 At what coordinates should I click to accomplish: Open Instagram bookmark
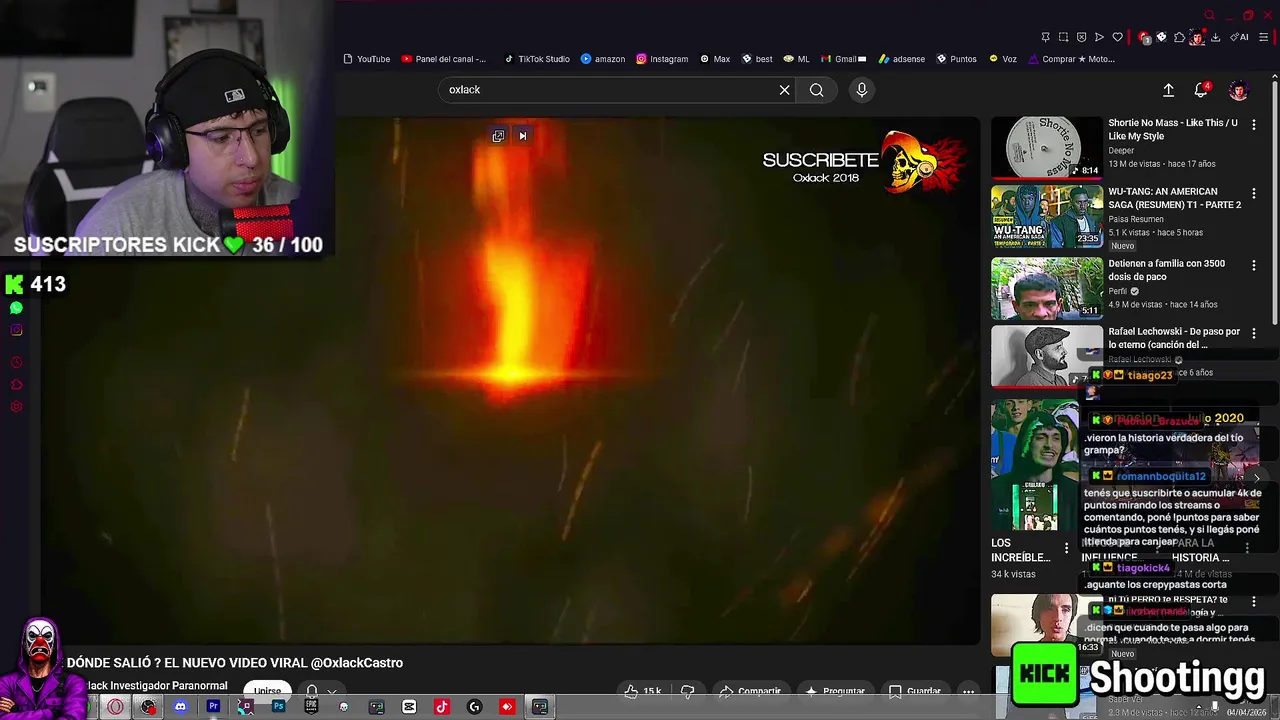point(662,59)
